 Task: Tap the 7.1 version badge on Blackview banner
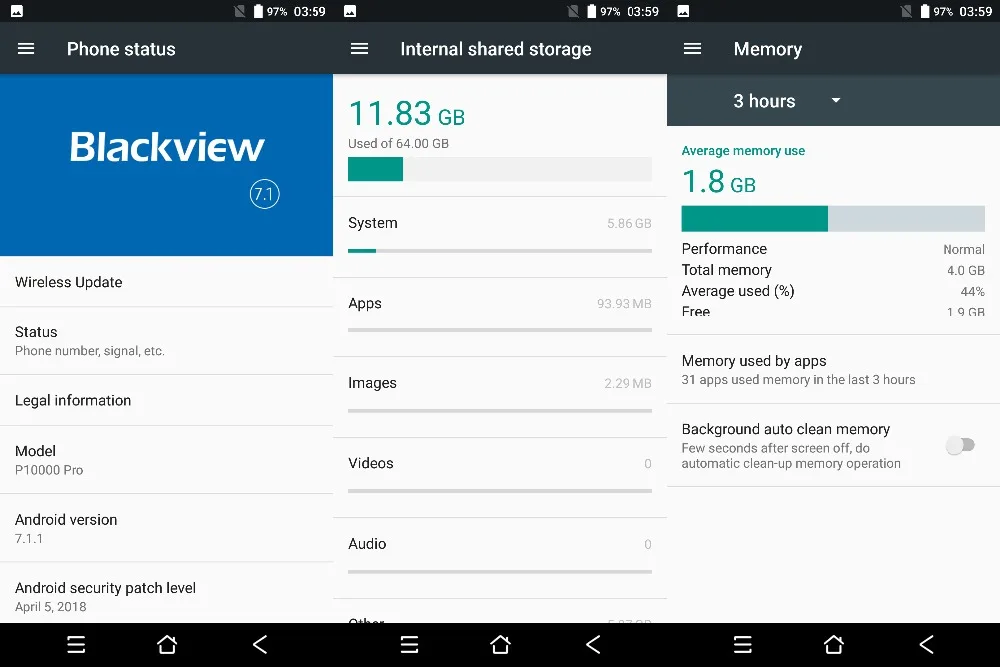(265, 194)
